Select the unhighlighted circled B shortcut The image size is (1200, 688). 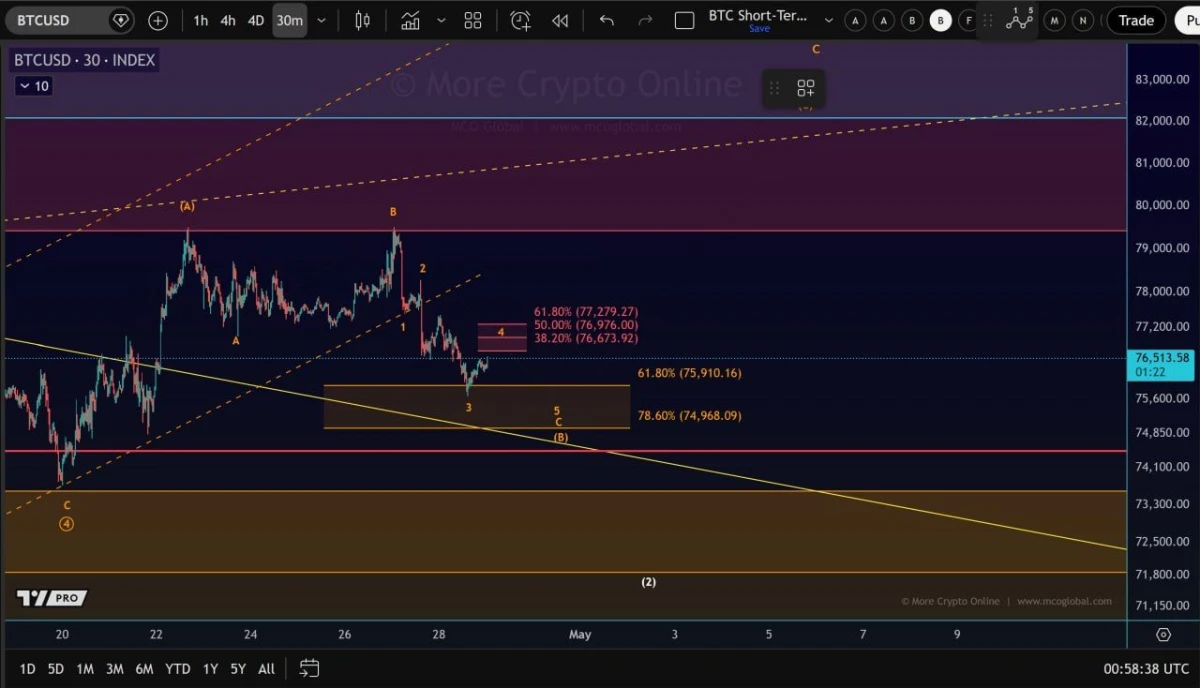[x=911, y=20]
